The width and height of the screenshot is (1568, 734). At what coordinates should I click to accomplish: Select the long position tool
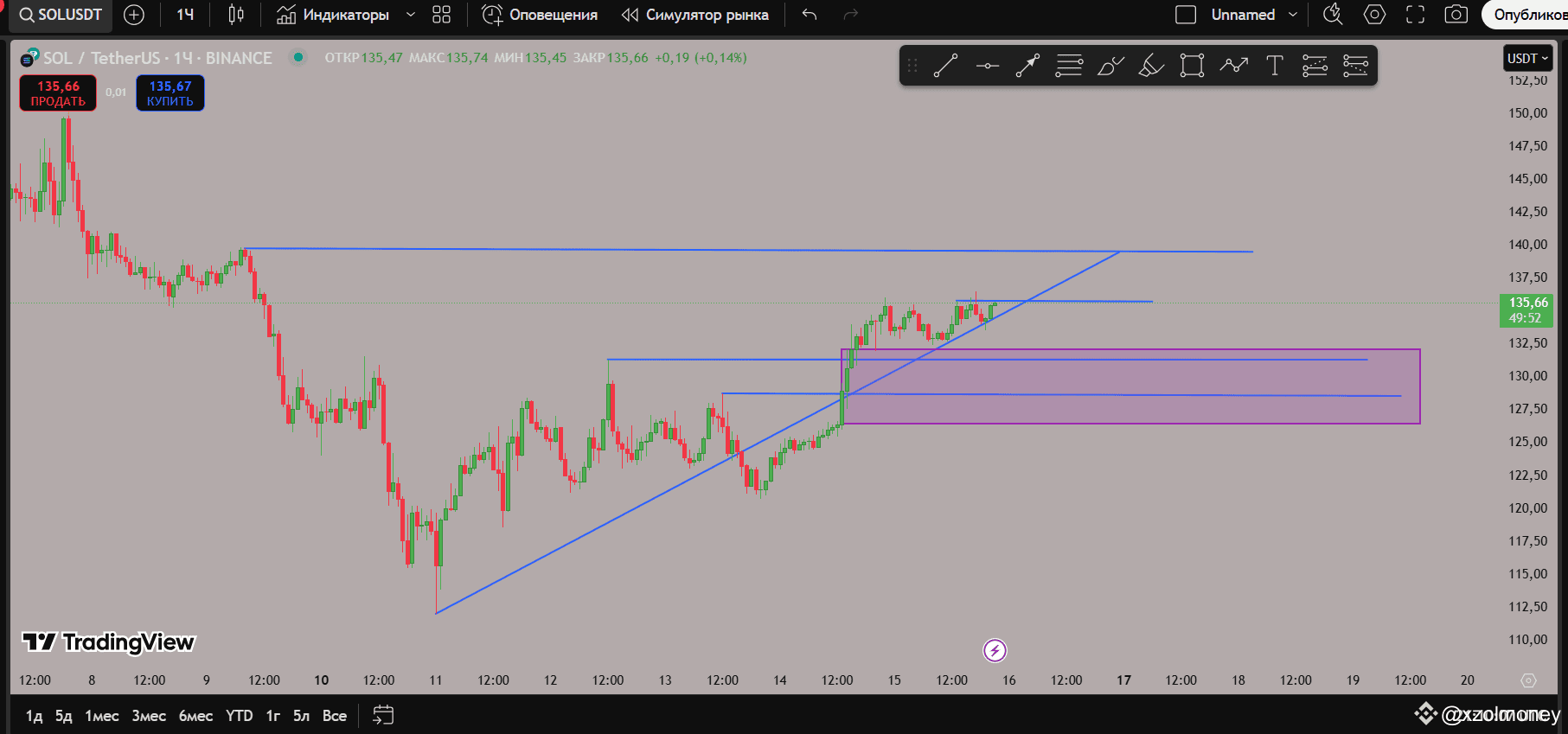click(x=1315, y=66)
